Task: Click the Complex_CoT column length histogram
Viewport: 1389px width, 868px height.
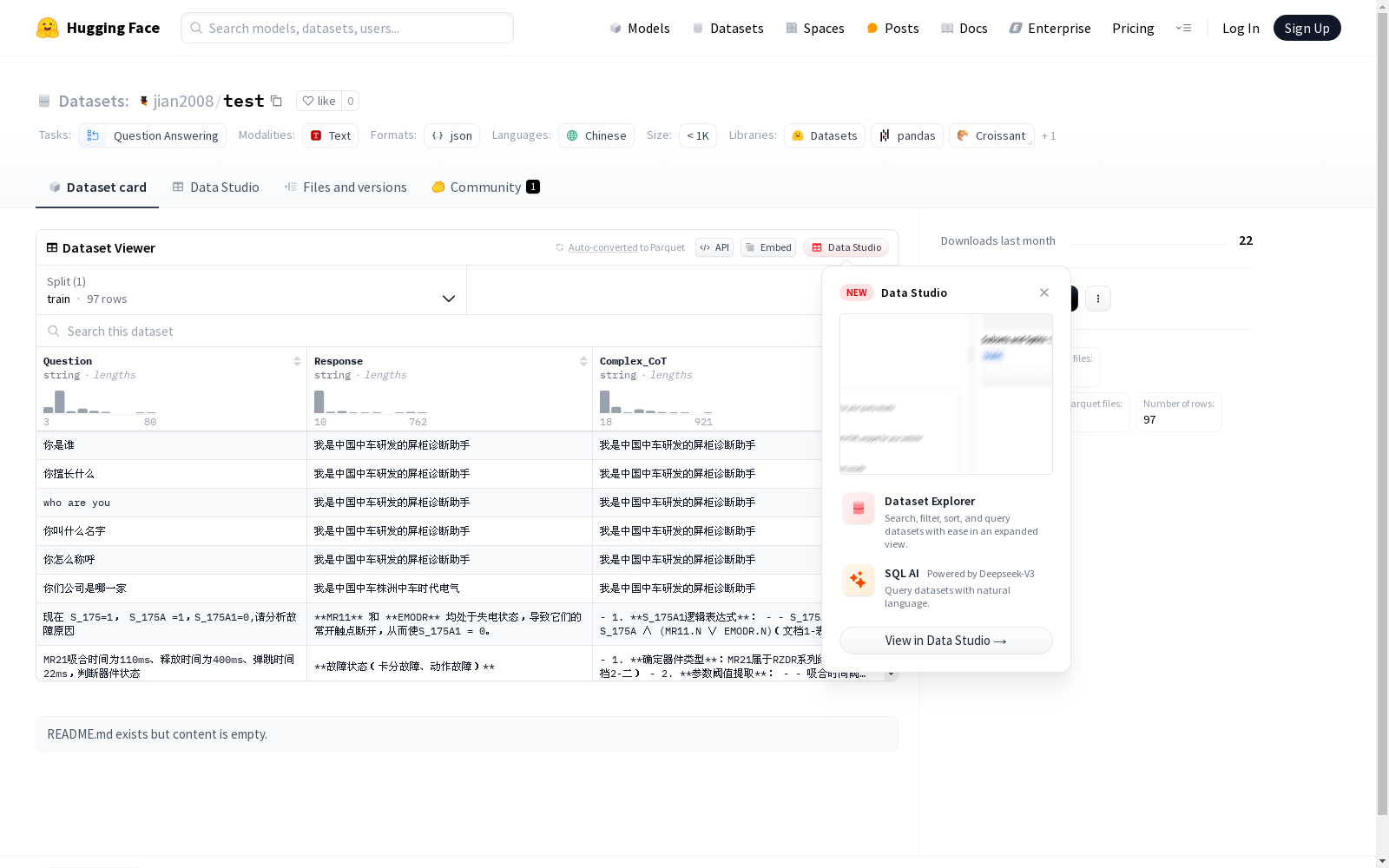Action: pyautogui.click(x=656, y=402)
